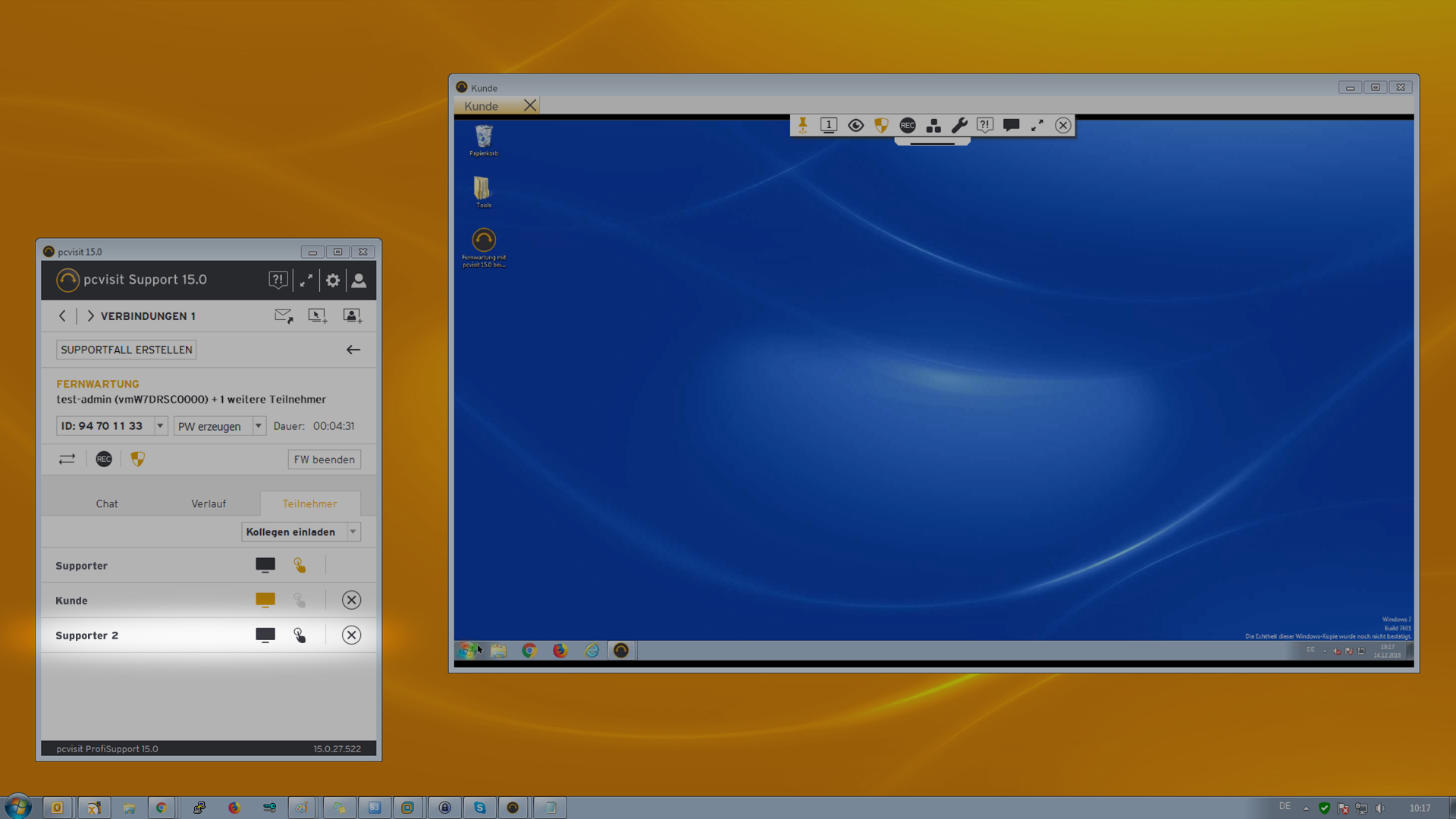This screenshot has height=819, width=1456.
Task: Open the user profile icon in pcvisit header
Action: click(359, 281)
